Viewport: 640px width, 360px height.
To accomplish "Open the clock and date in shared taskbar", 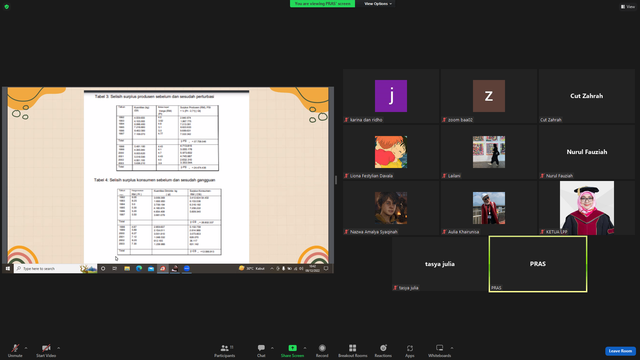I will [x=312, y=269].
